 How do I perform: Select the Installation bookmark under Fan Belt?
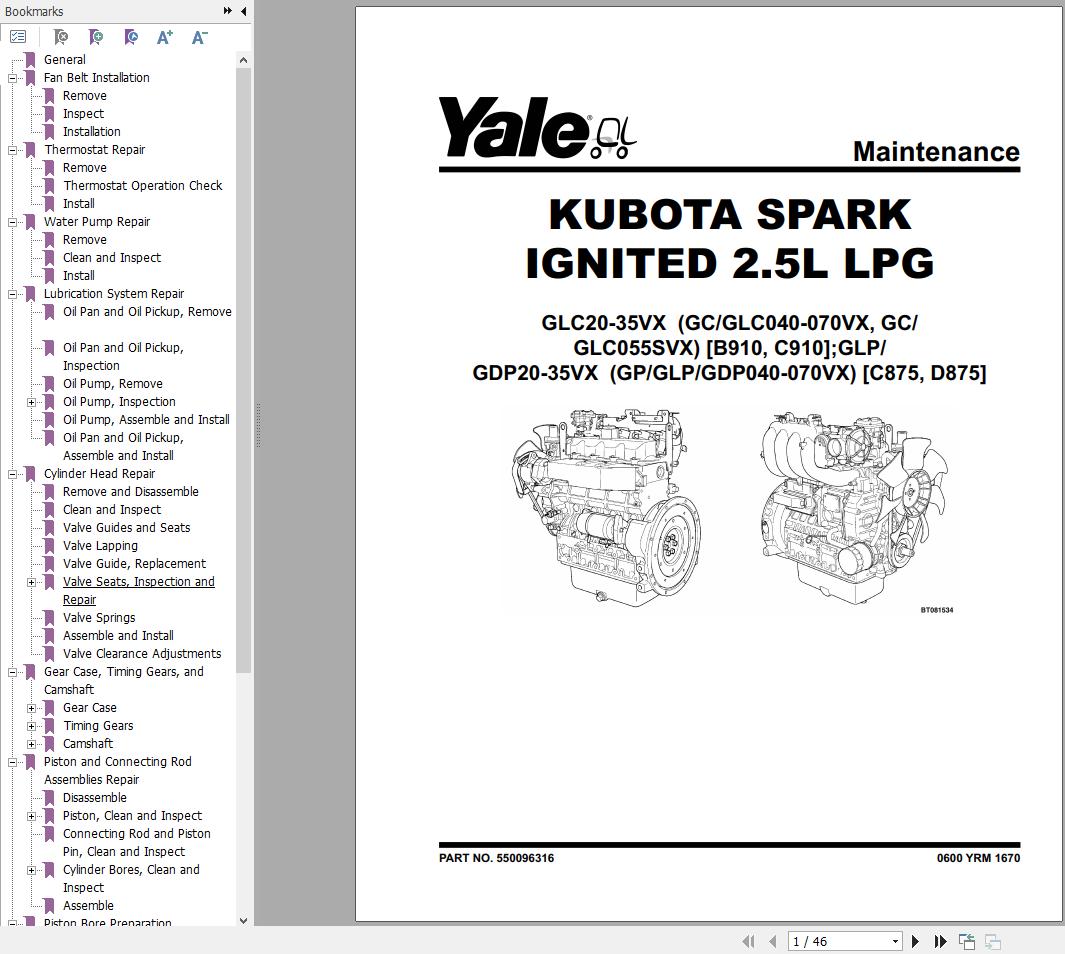[92, 132]
